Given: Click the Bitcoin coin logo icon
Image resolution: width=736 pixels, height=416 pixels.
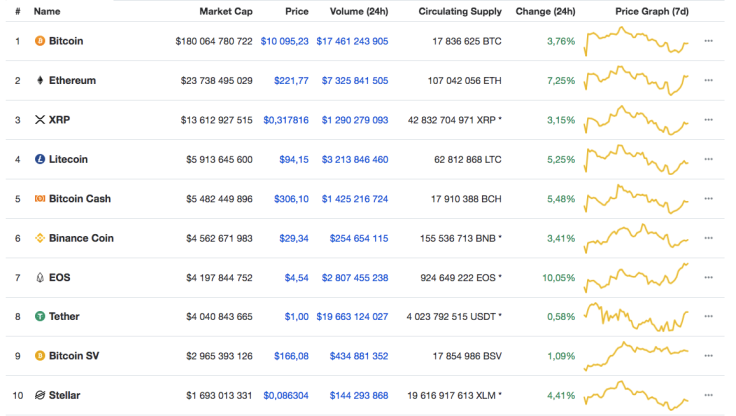Looking at the screenshot, I should point(40,41).
